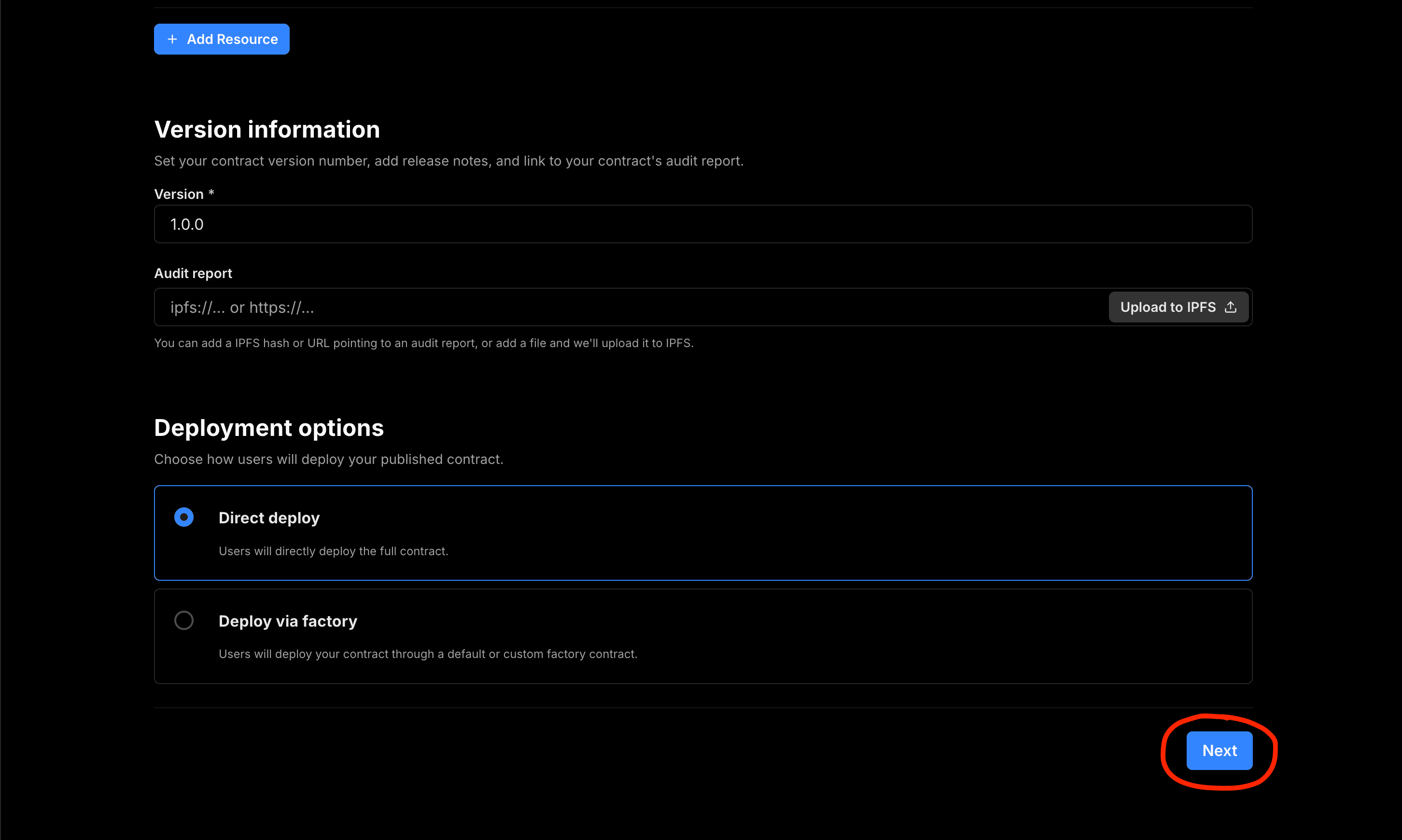This screenshot has width=1402, height=840.
Task: Click the IPFS hash helper text
Action: [423, 343]
